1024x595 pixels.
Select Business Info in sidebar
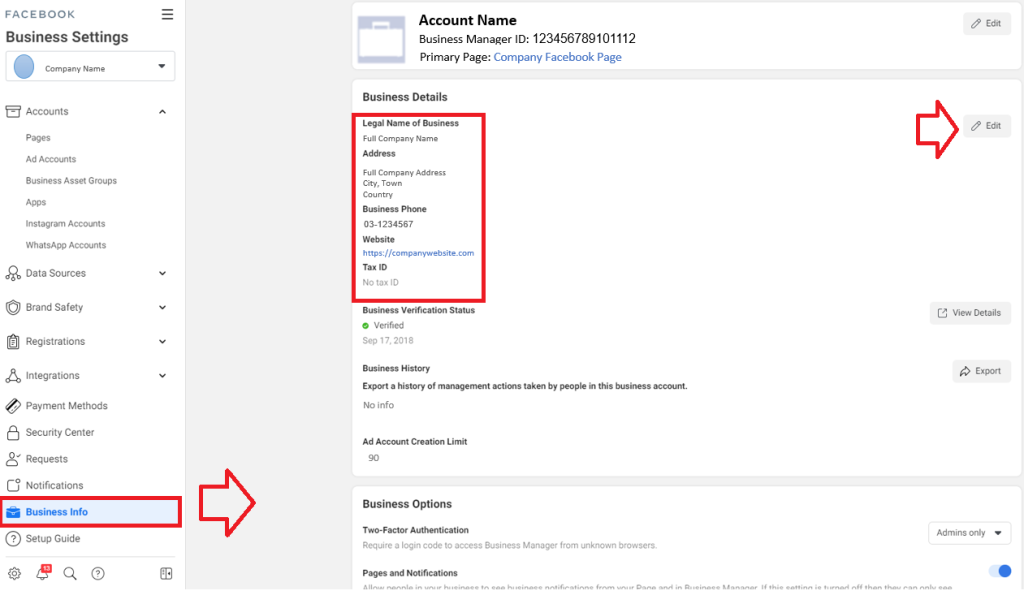pos(91,512)
